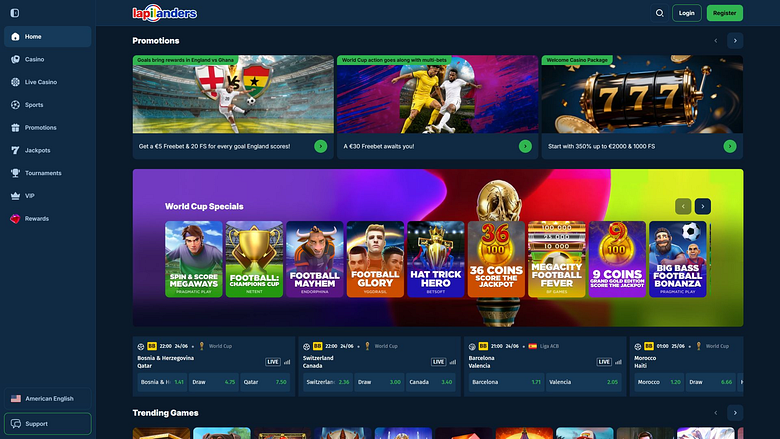Click LIVE badge on Switzerland vs Canada match
Screen dimensions: 780x439
pyautogui.click(x=438, y=362)
